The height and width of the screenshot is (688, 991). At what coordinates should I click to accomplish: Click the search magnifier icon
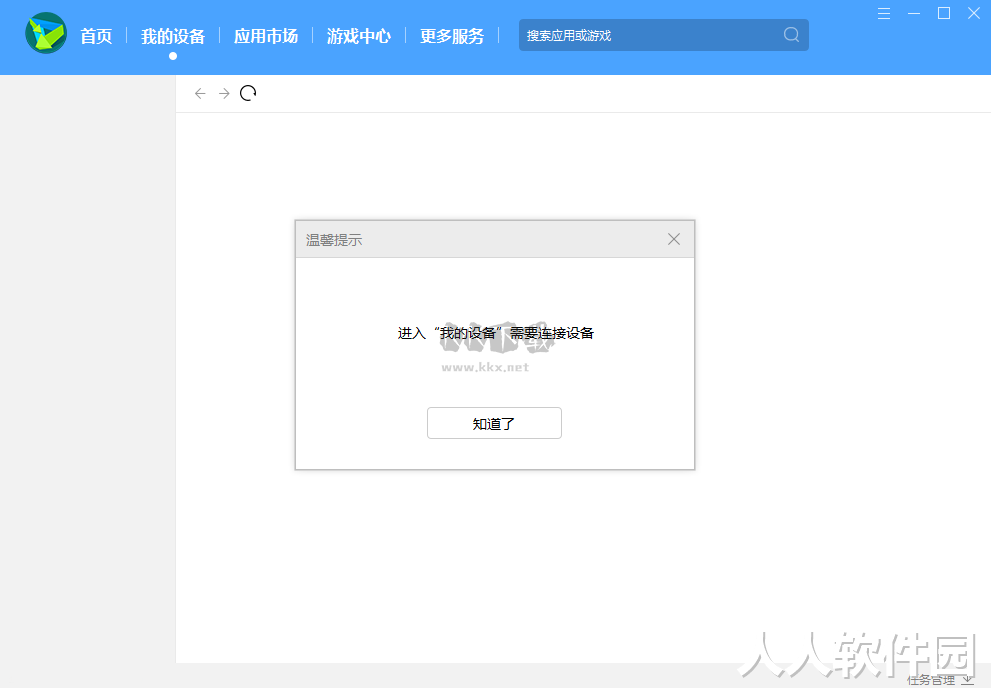tap(791, 35)
